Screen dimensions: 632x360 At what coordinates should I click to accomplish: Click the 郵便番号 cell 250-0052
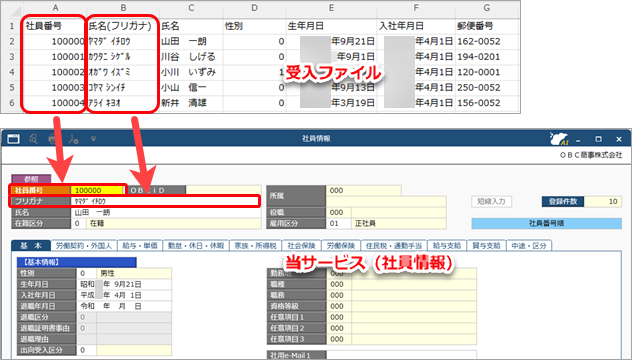pyautogui.click(x=487, y=87)
